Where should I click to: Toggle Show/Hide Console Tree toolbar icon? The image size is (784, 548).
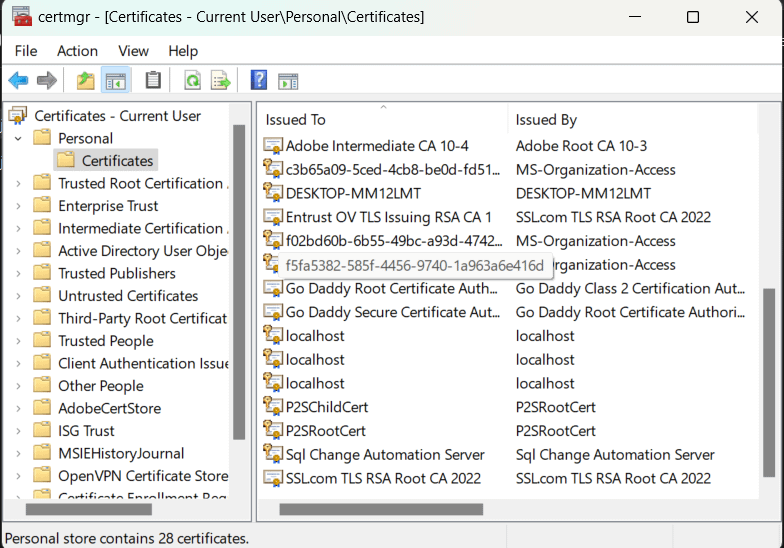116,81
